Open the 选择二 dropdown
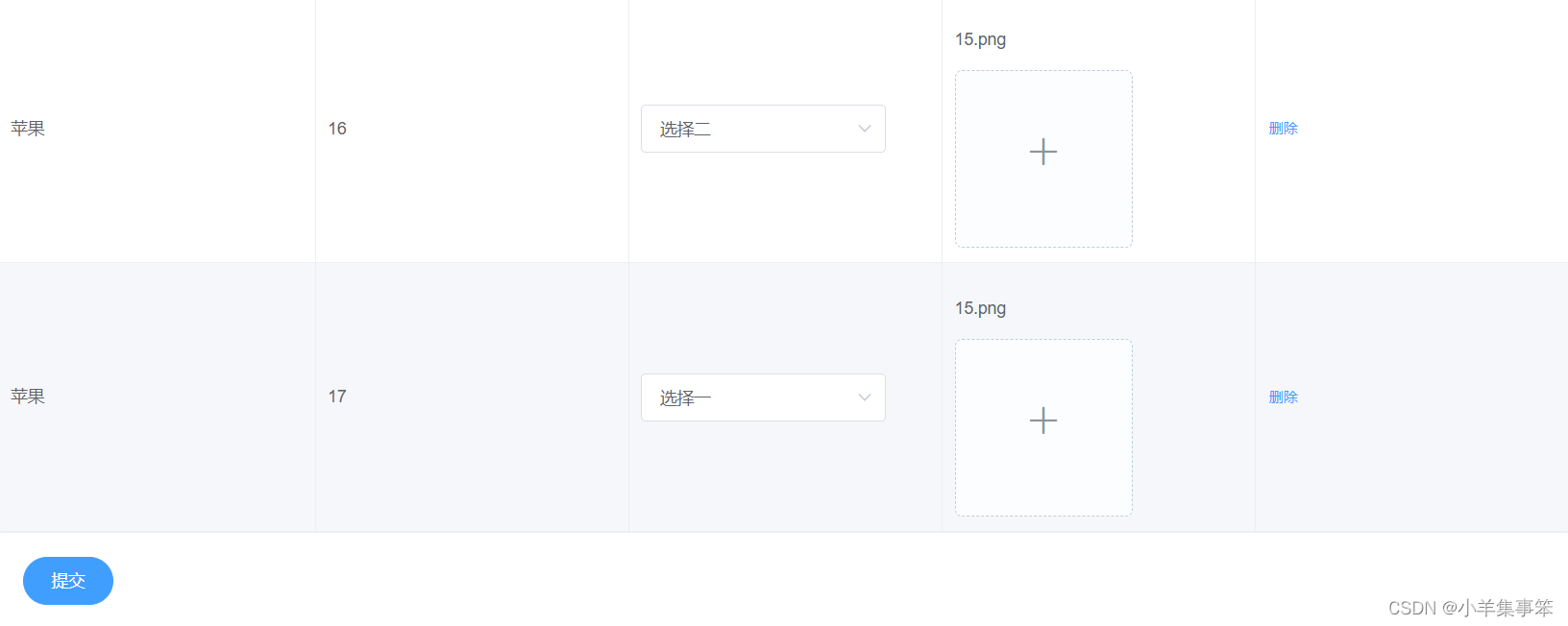 [x=763, y=129]
